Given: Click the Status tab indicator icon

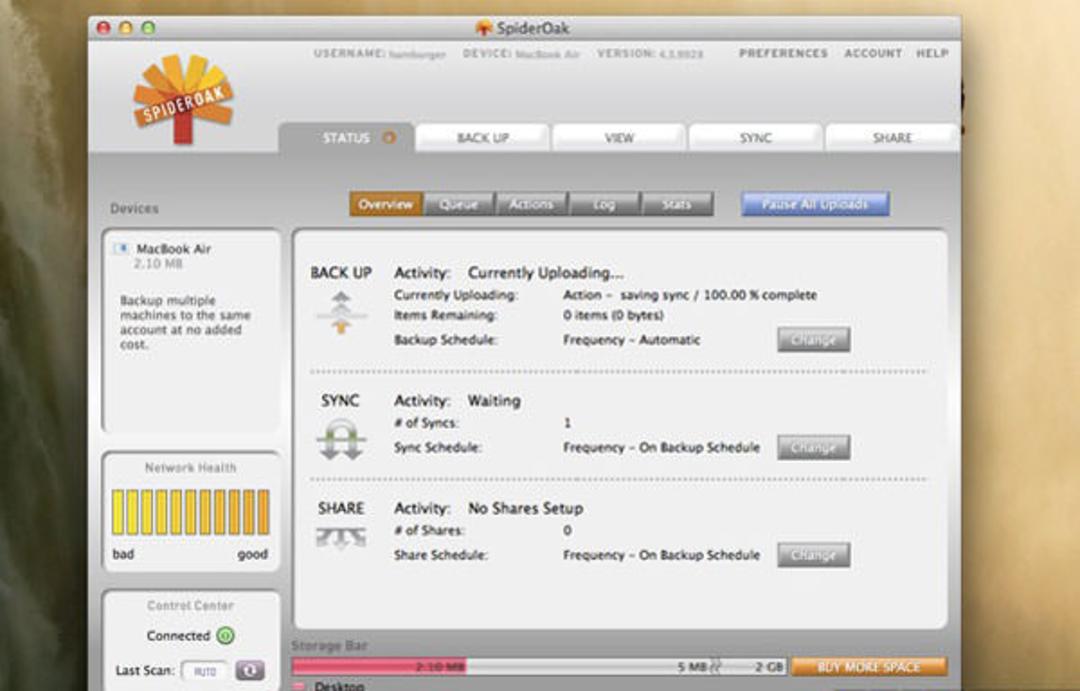Looking at the screenshot, I should (x=389, y=137).
